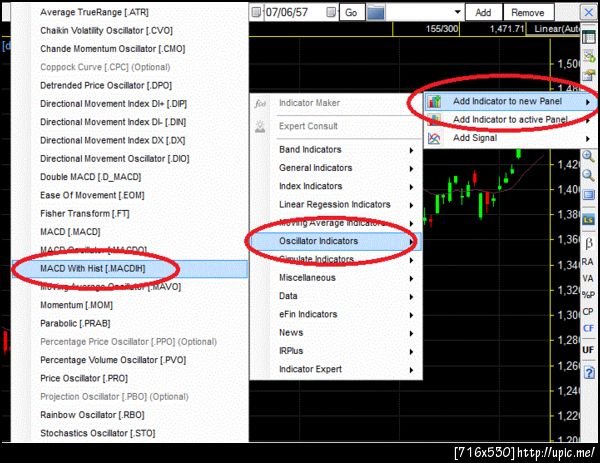Click the zoom out magnifier icon

pyautogui.click(x=588, y=176)
